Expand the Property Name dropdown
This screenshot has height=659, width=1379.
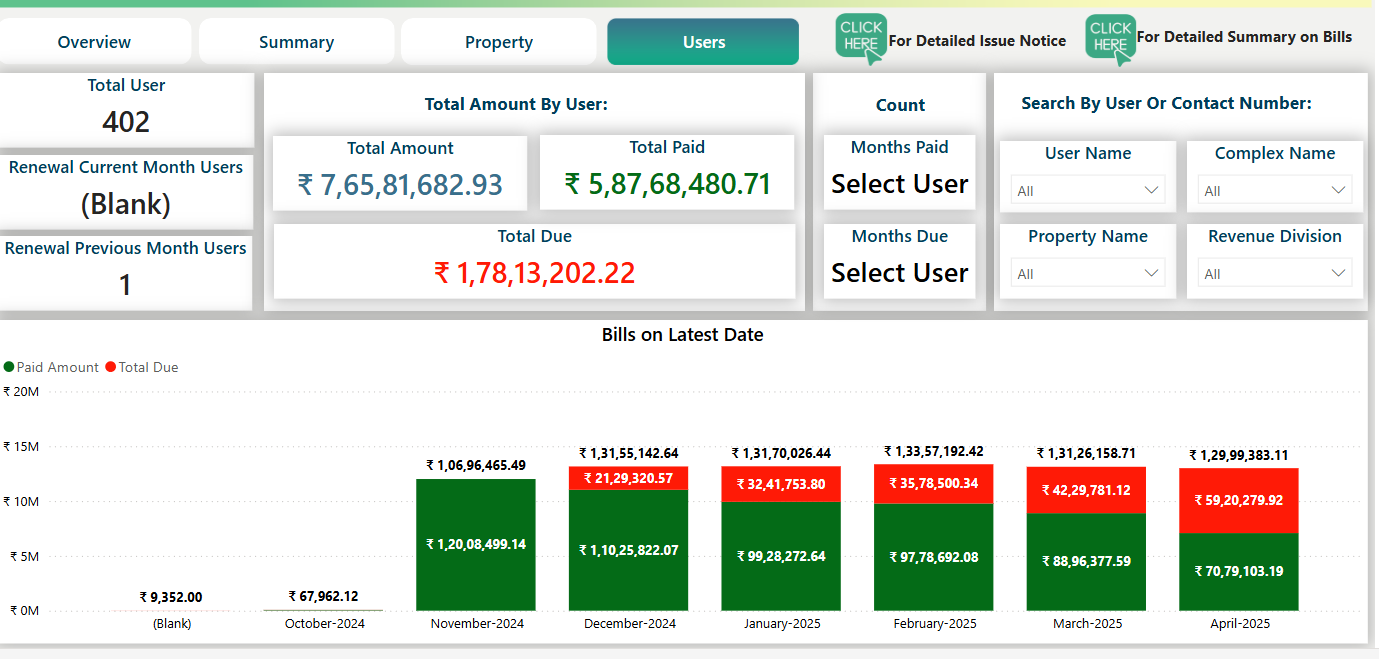tap(1088, 273)
